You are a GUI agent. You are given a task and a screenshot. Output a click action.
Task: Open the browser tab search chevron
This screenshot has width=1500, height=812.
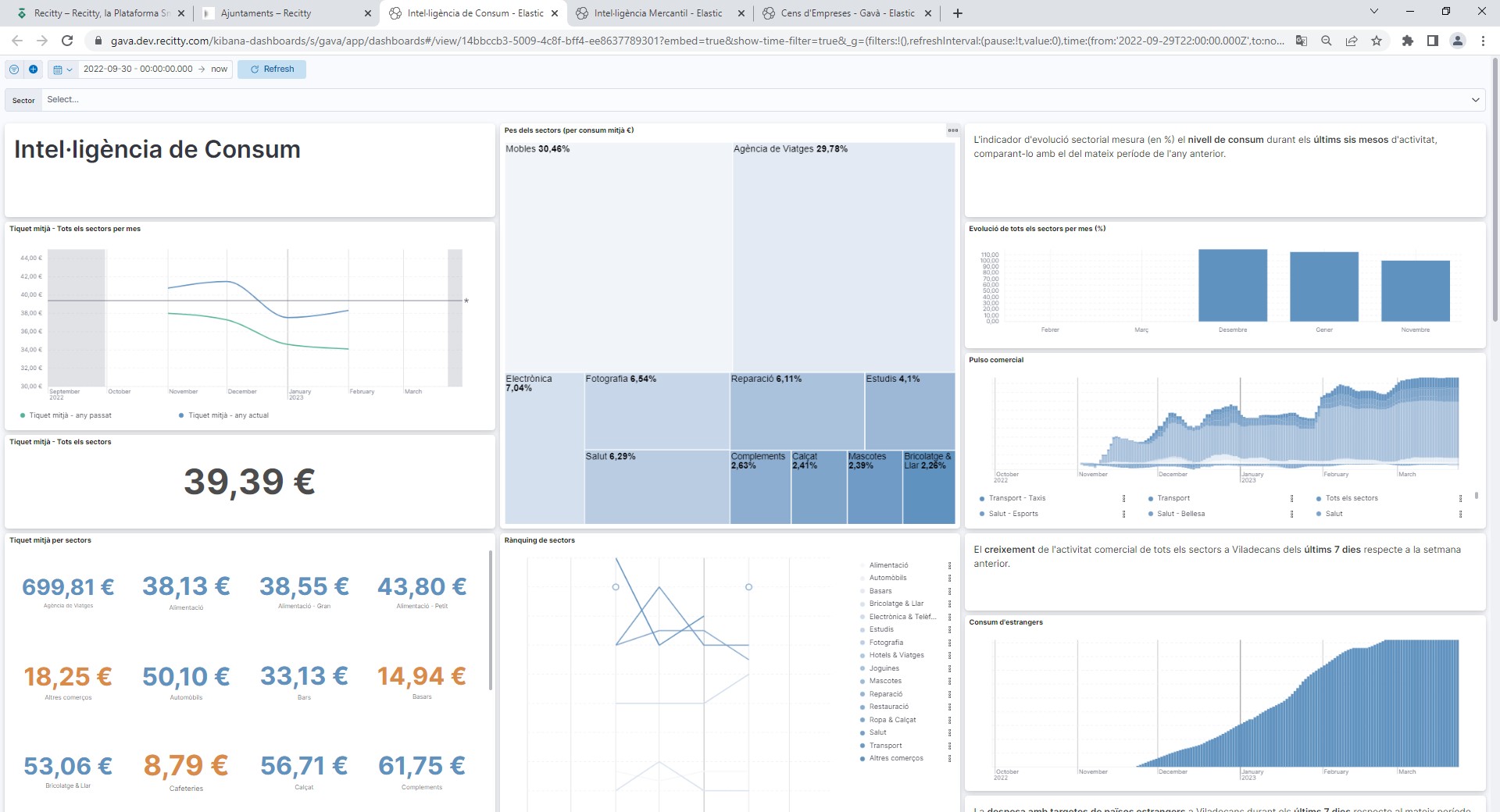(1373, 12)
